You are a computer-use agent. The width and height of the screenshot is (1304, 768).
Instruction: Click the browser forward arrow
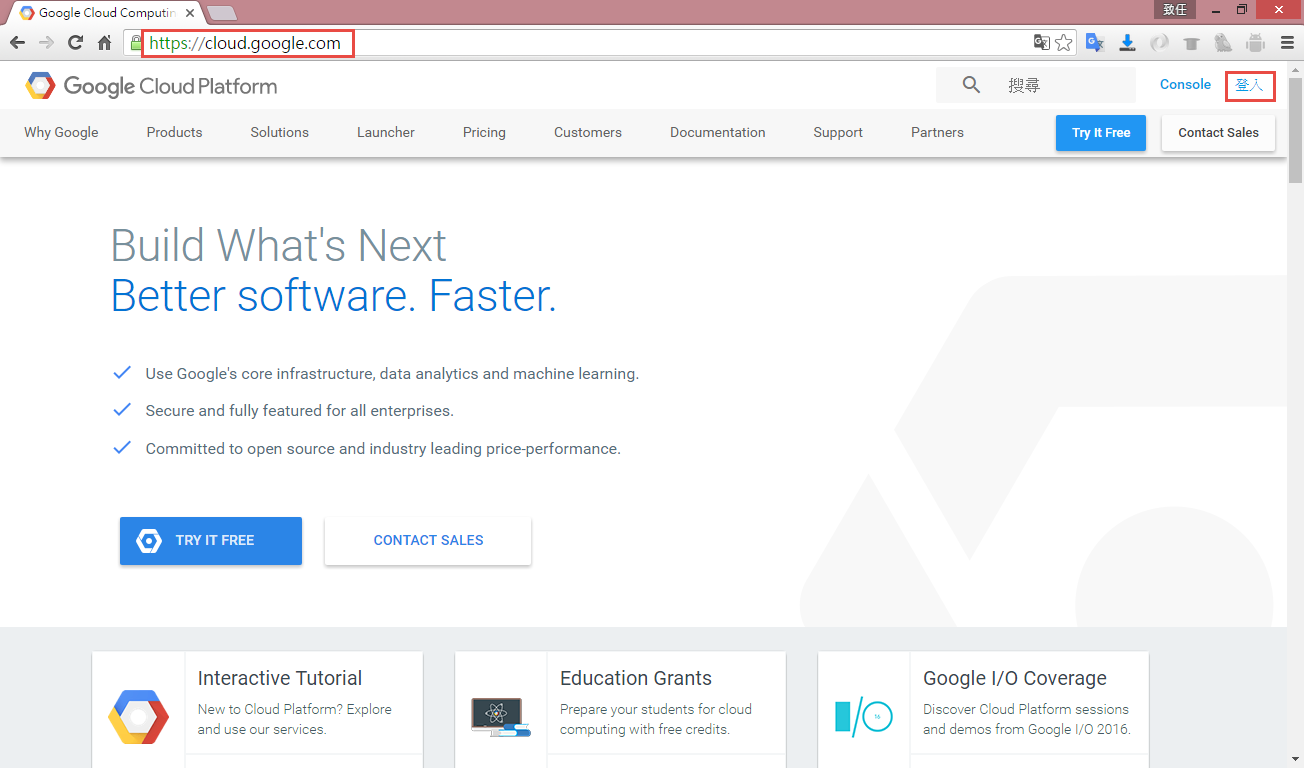pos(46,43)
